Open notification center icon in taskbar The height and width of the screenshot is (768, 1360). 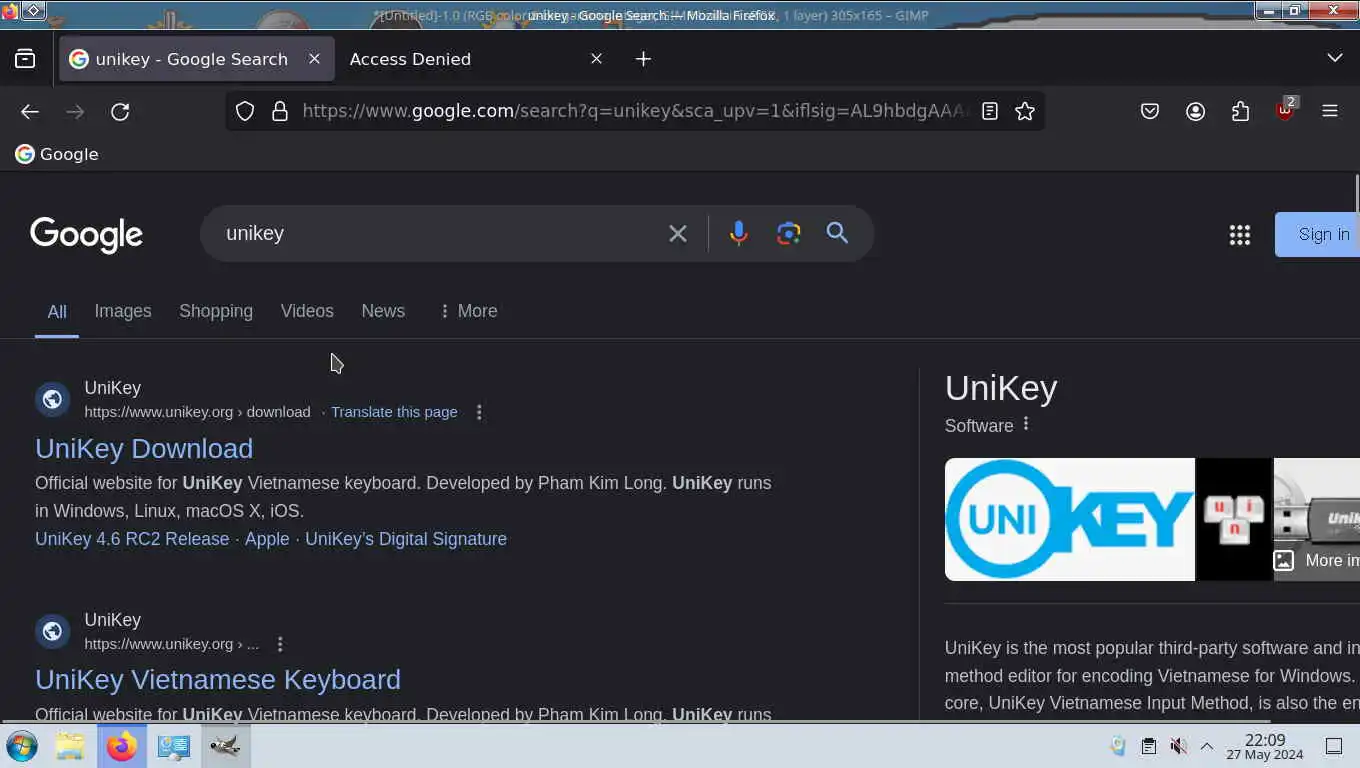pyautogui.click(x=1334, y=746)
